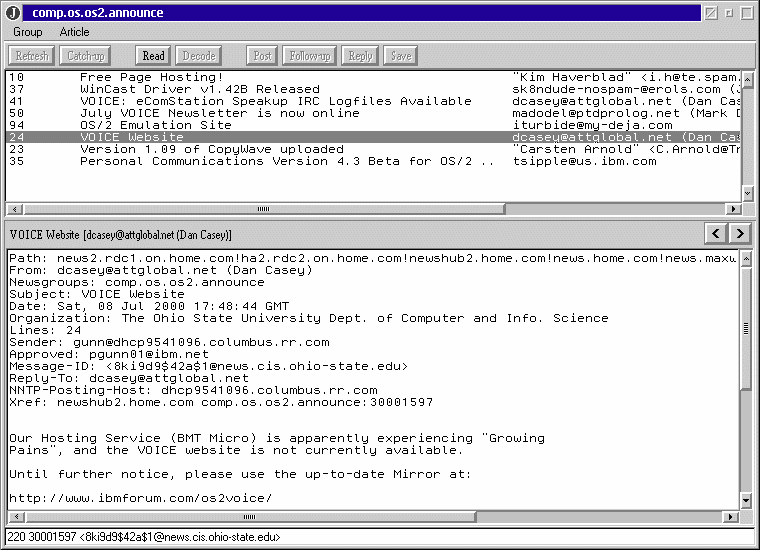Image resolution: width=760 pixels, height=550 pixels.
Task: Click the Follow-up toolbar button
Action: click(x=310, y=56)
